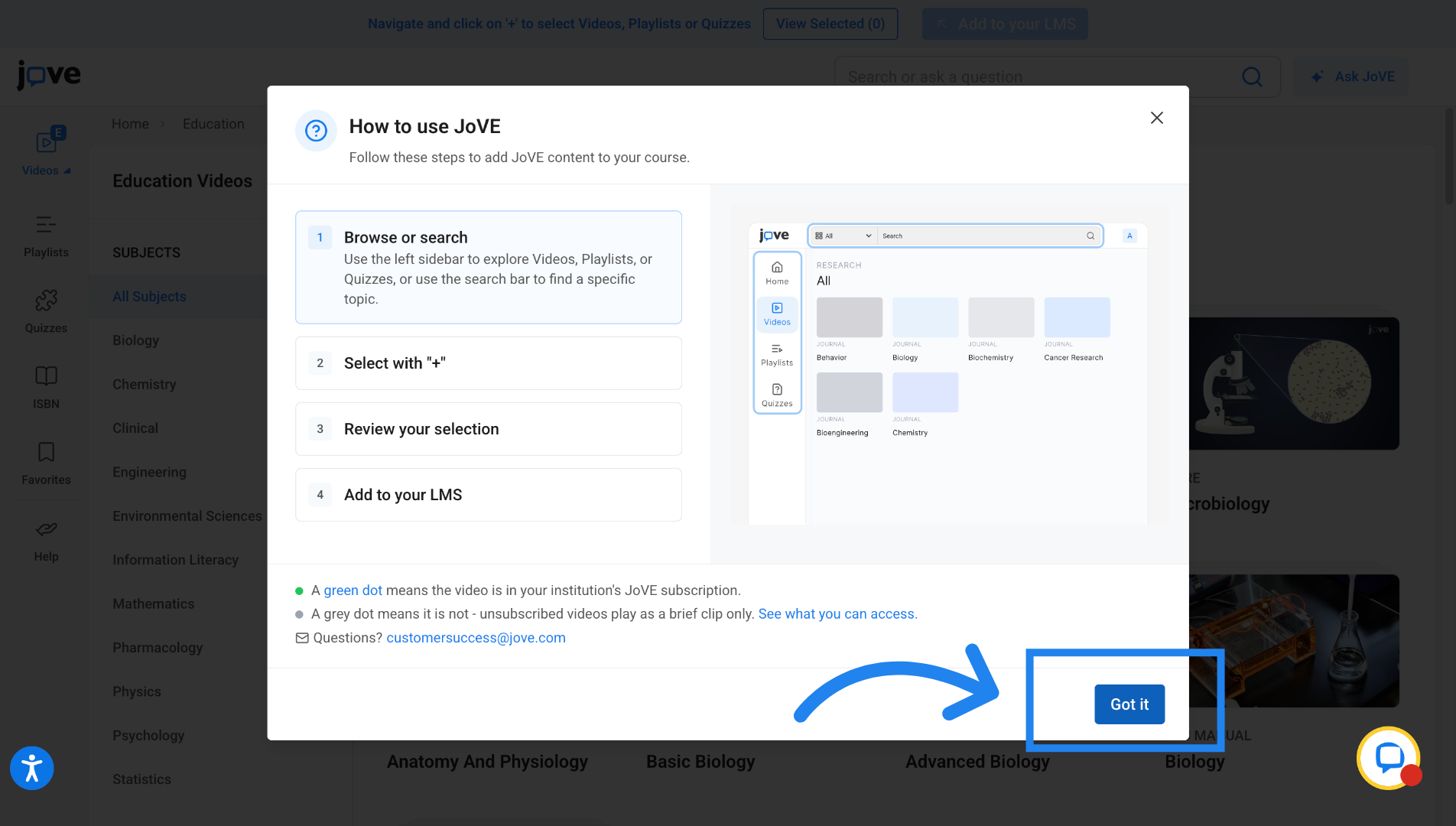Click View Selected (0) button
Viewport: 1456px width, 826px height.
pos(830,24)
